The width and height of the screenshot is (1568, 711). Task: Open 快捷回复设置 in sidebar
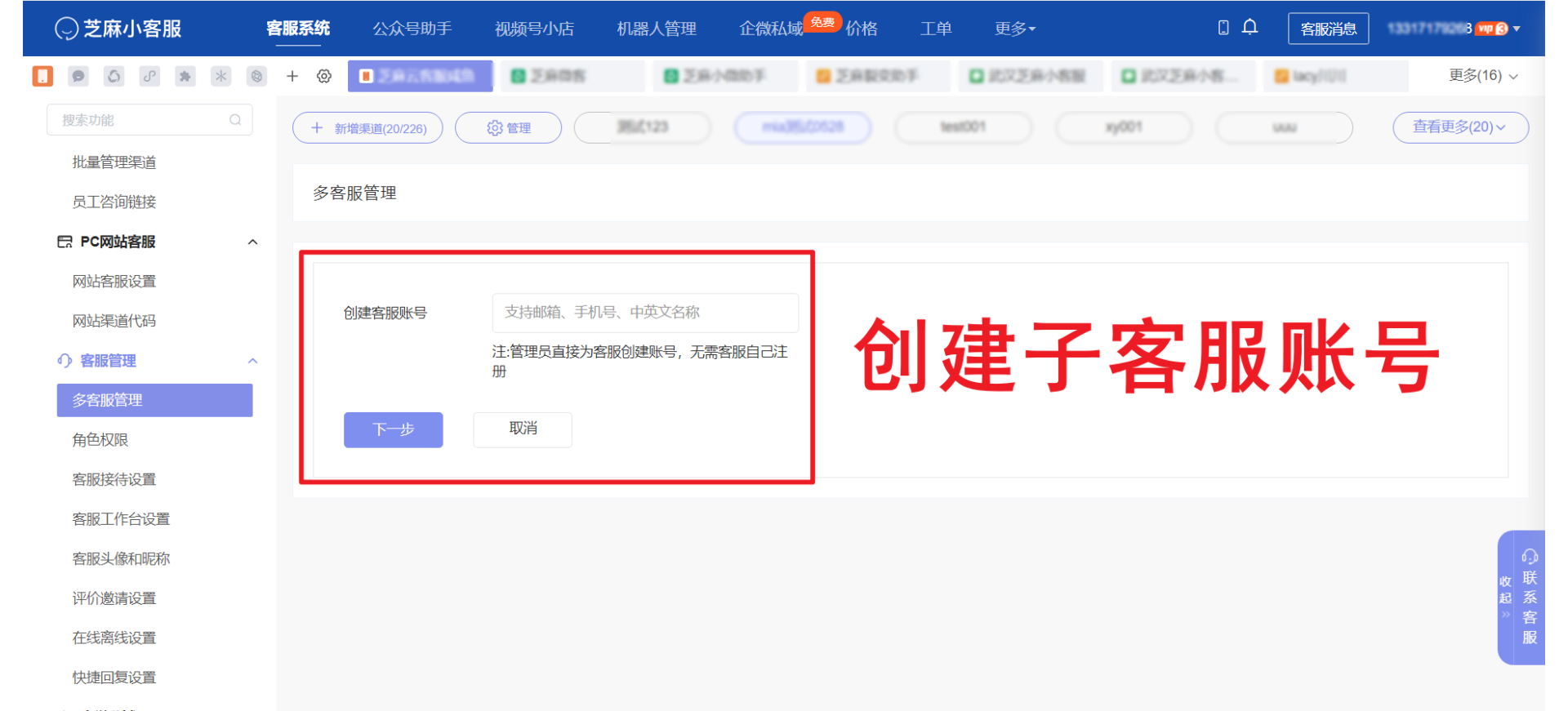pos(114,678)
